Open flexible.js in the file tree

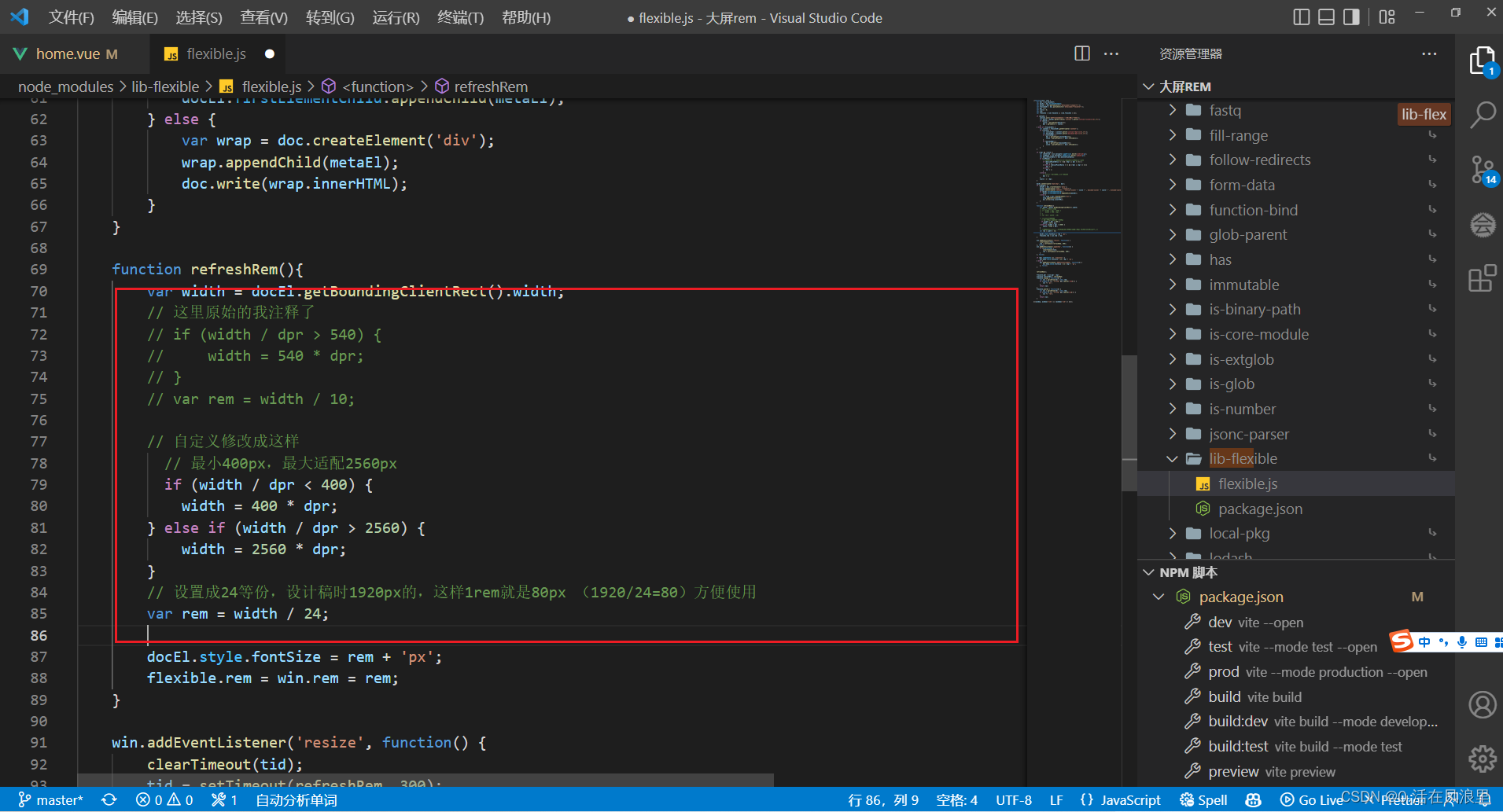[1296, 483]
